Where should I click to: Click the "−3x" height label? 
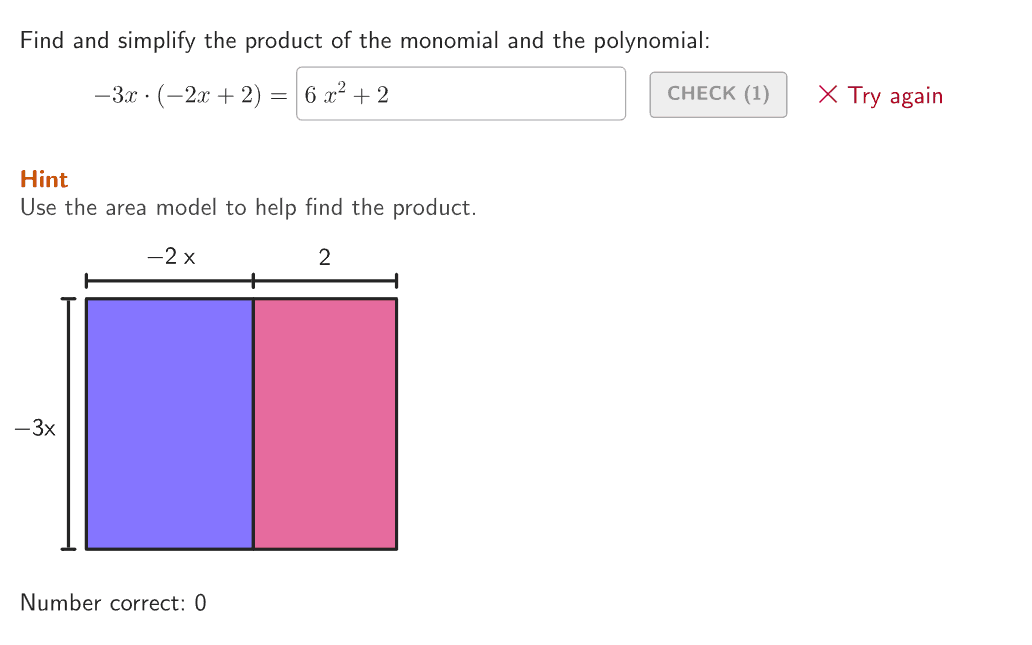(x=35, y=429)
